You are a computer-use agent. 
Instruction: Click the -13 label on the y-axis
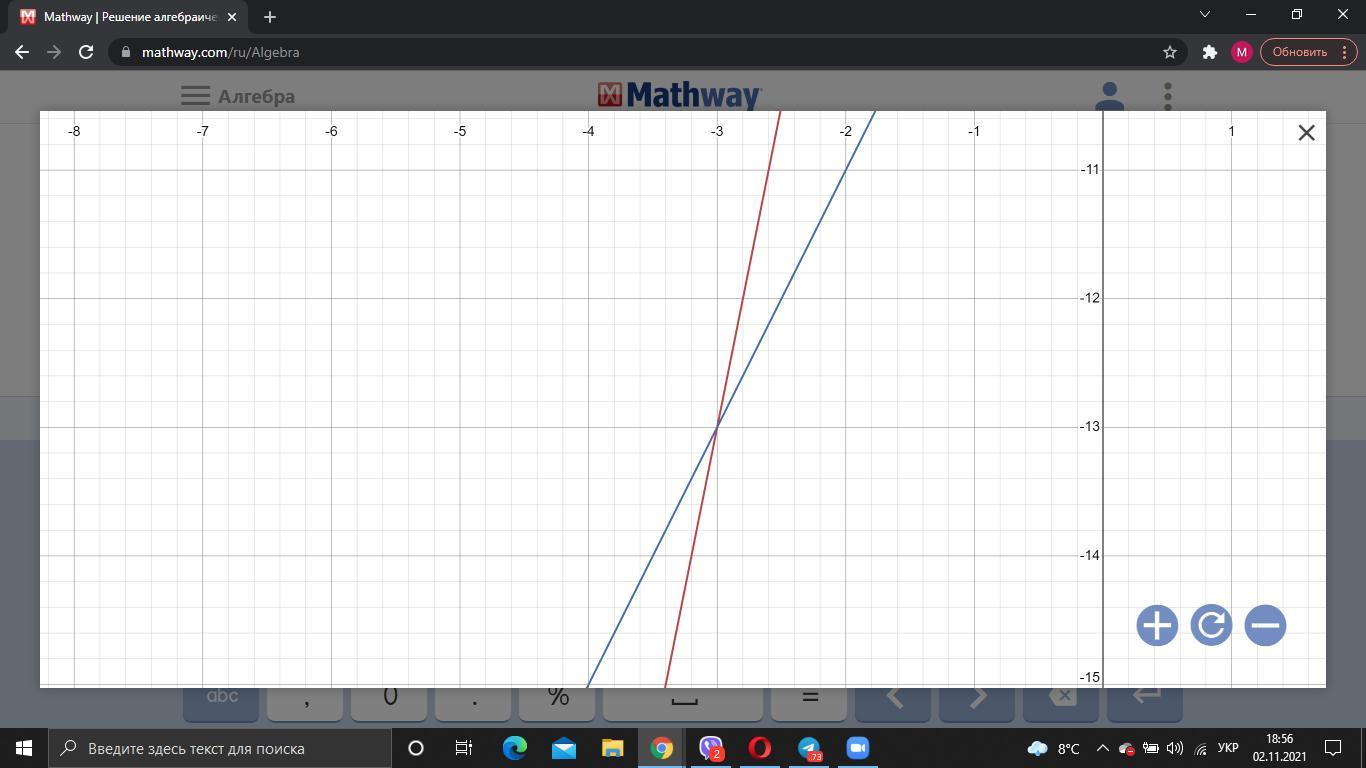pos(1089,427)
